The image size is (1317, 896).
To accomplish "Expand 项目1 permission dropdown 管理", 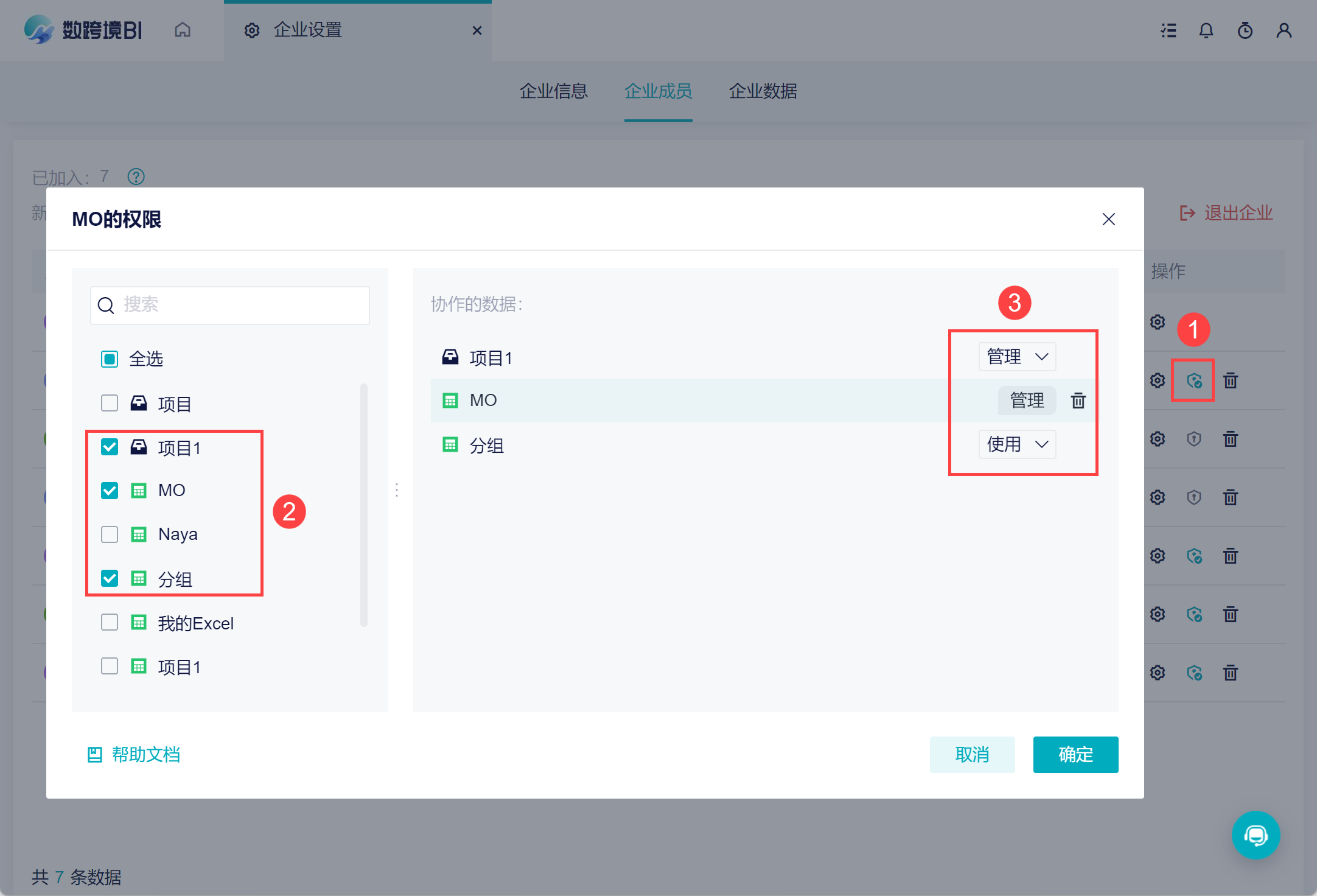I will tap(1017, 357).
